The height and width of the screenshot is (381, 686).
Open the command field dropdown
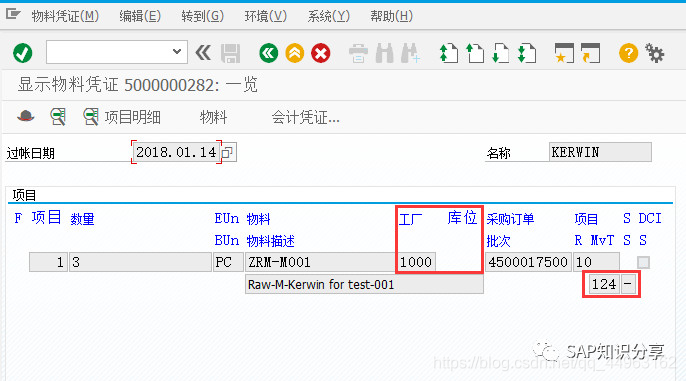click(177, 52)
